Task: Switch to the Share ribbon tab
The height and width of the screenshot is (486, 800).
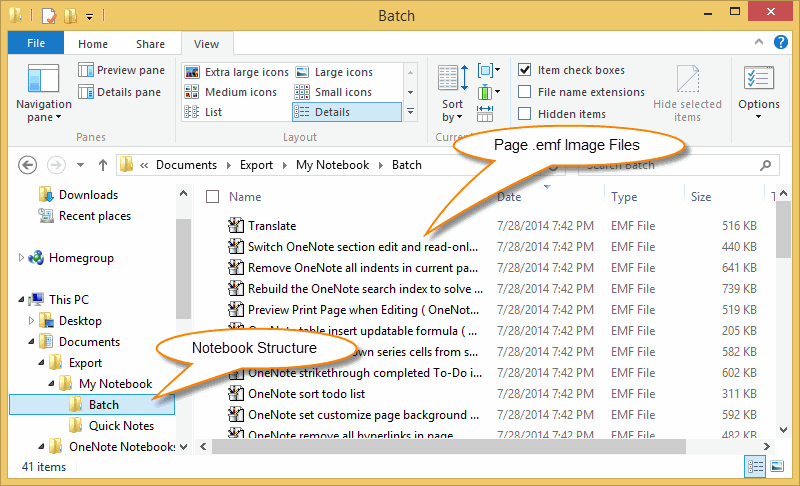Action: (151, 44)
